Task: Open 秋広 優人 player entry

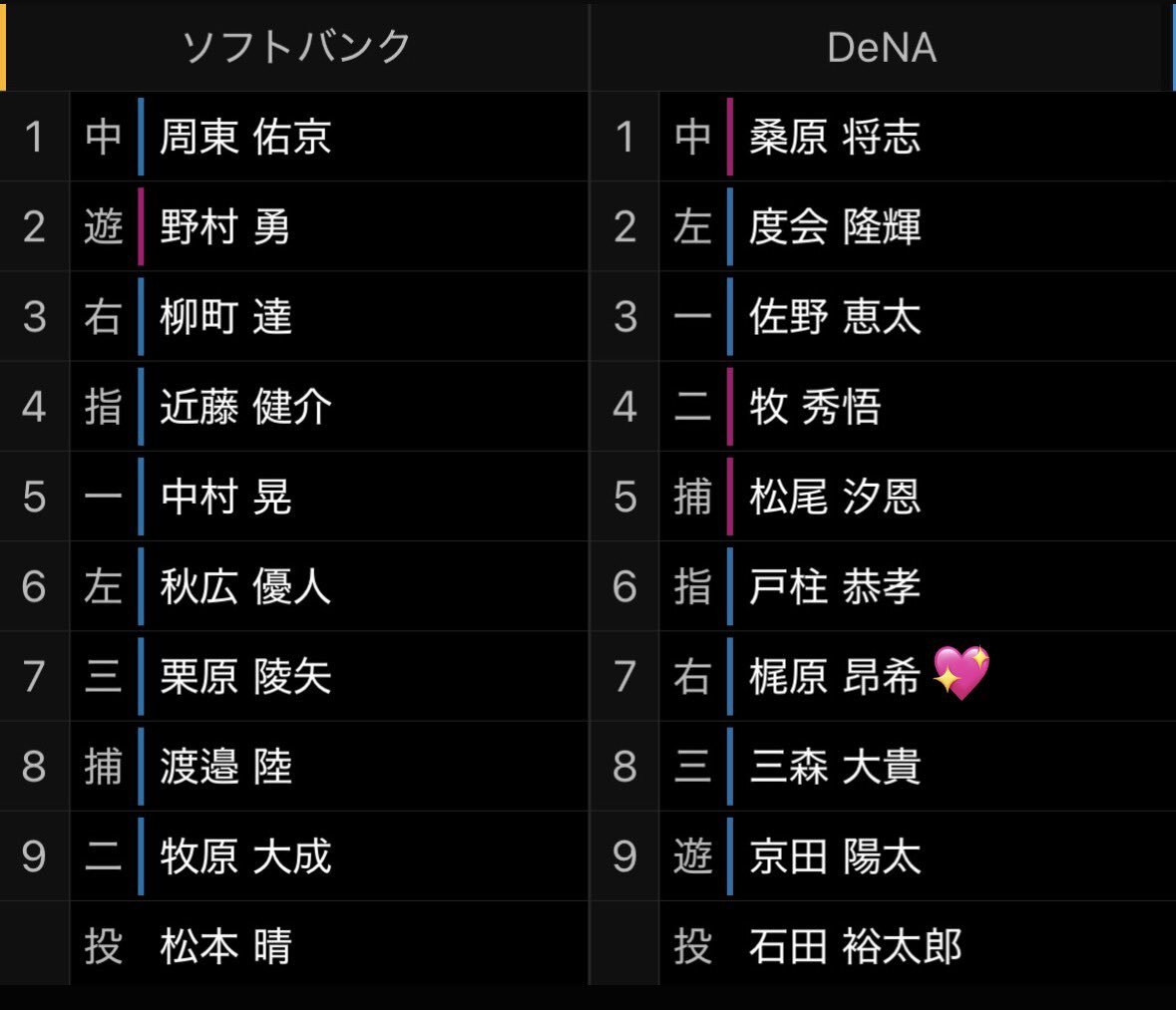Action: point(245,586)
